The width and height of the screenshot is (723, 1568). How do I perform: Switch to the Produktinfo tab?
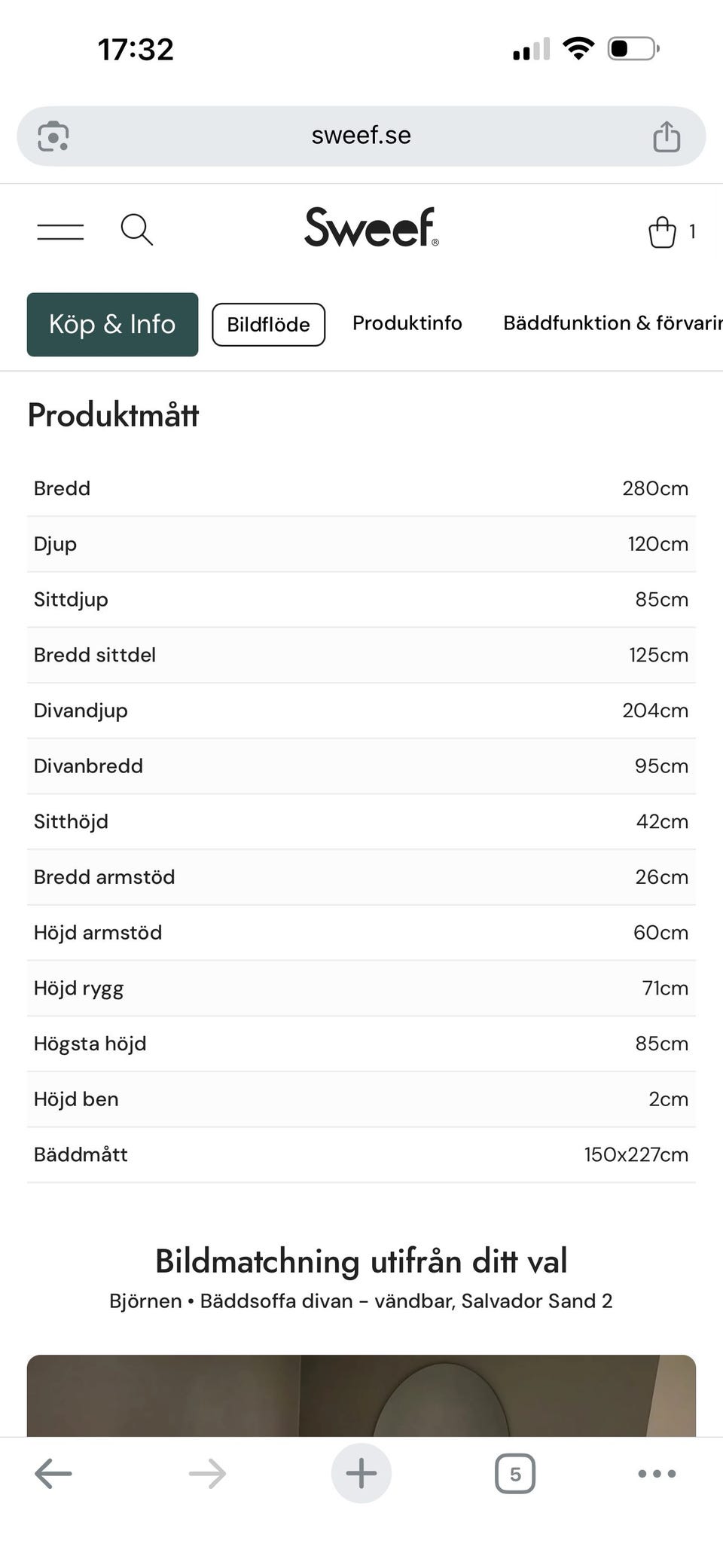coord(407,323)
